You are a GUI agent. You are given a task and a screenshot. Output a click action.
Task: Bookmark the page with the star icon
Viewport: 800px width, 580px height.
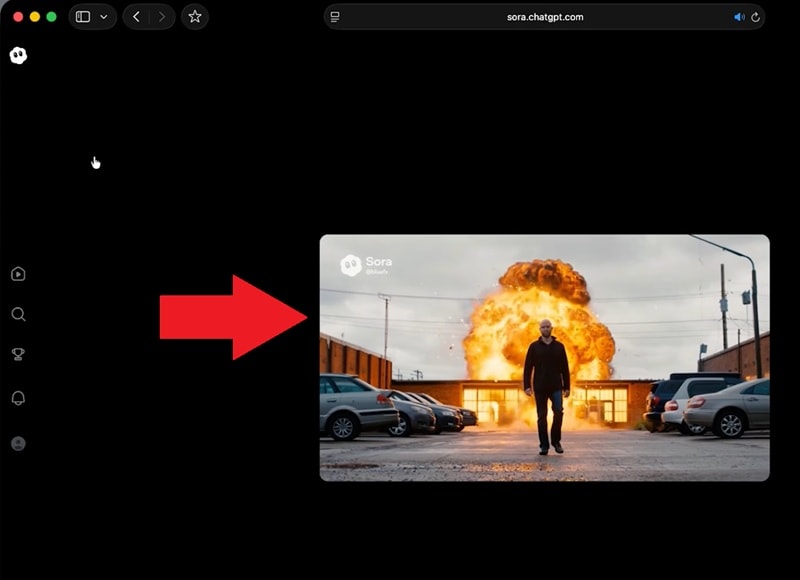click(195, 17)
